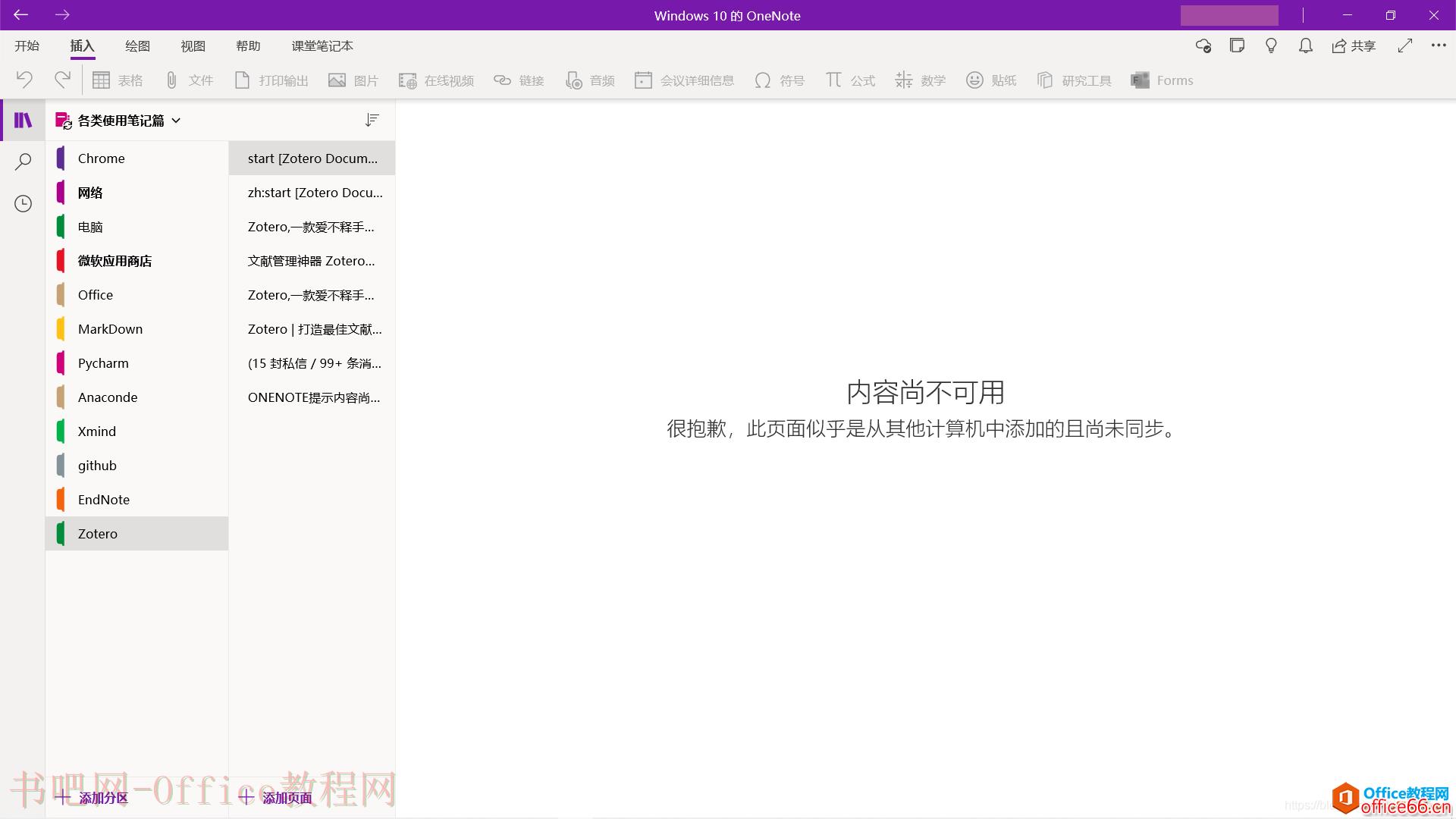Viewport: 1456px width, 819px height.
Task: Insert an online video (在线视频)
Action: click(437, 80)
